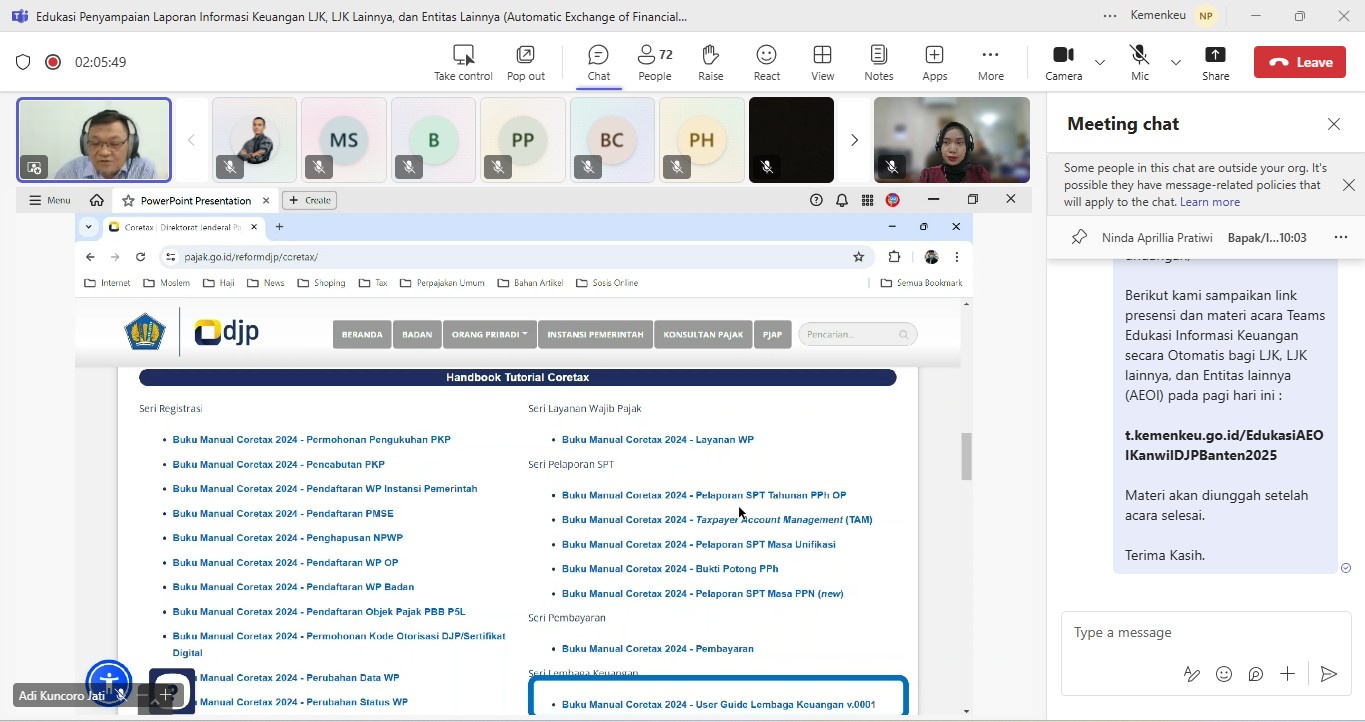The height and width of the screenshot is (722, 1365).
Task: Toggle the Chat panel
Action: click(x=598, y=62)
